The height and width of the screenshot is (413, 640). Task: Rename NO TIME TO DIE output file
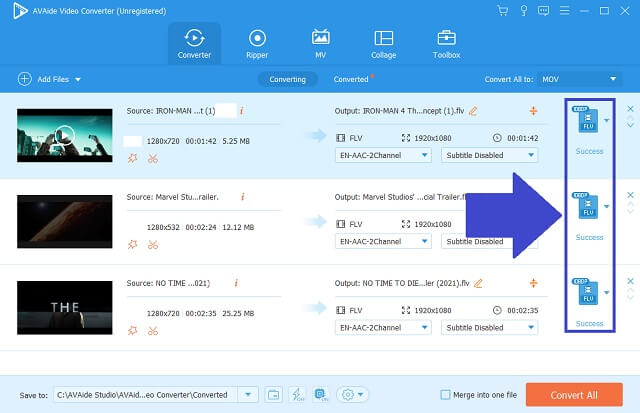[478, 283]
